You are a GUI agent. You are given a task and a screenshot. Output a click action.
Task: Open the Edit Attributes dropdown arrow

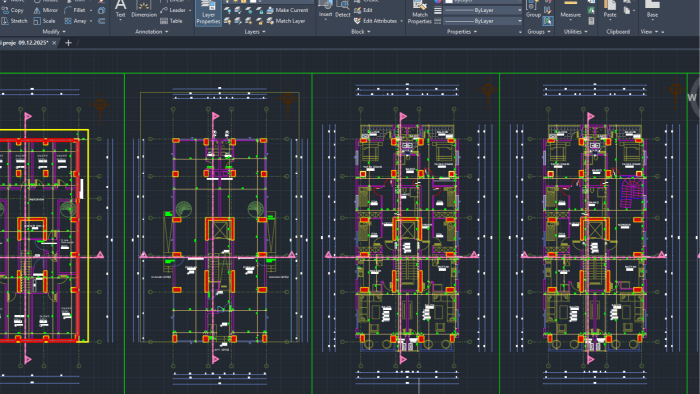(401, 21)
